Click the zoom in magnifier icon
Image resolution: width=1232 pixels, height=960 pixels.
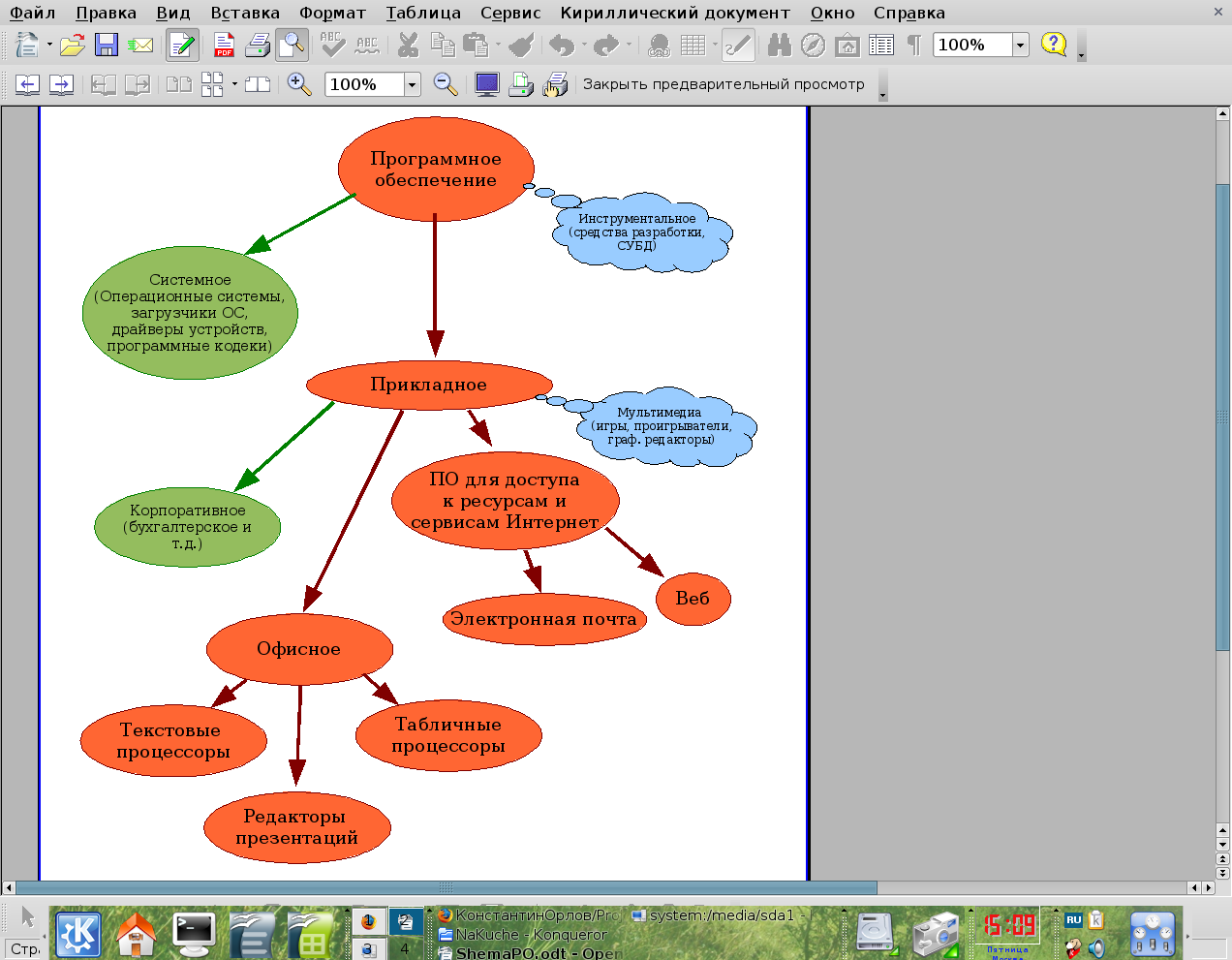coord(299,84)
